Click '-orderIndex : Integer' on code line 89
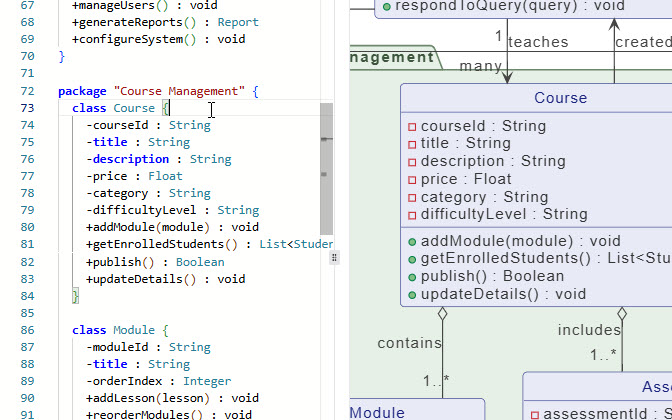This screenshot has width=672, height=420. point(159,381)
